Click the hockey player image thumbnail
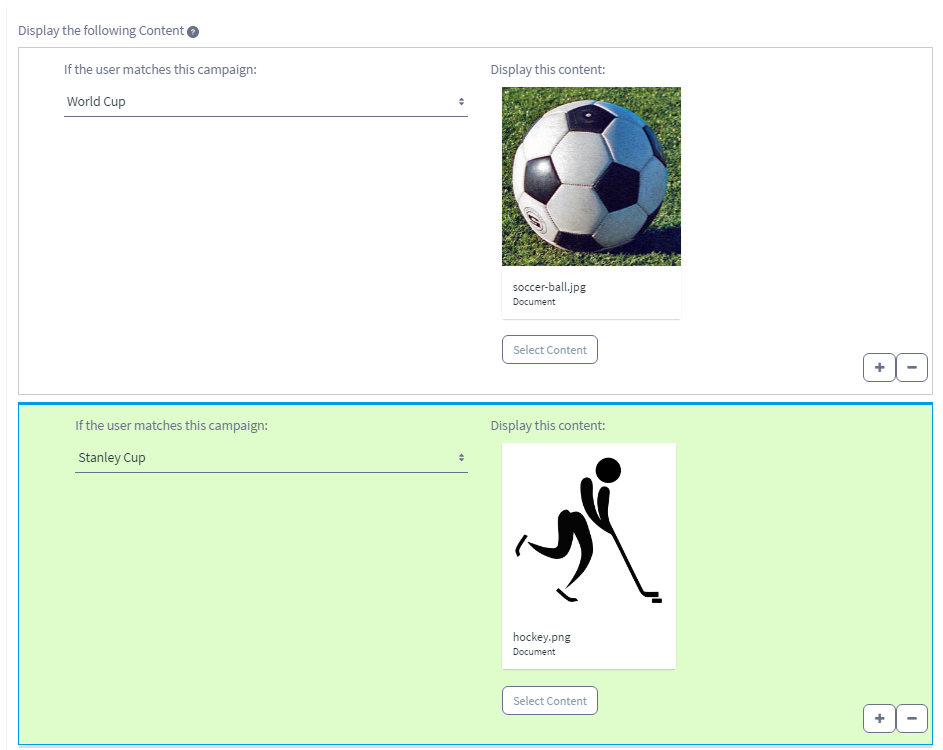This screenshot has width=943, height=750. click(x=589, y=530)
